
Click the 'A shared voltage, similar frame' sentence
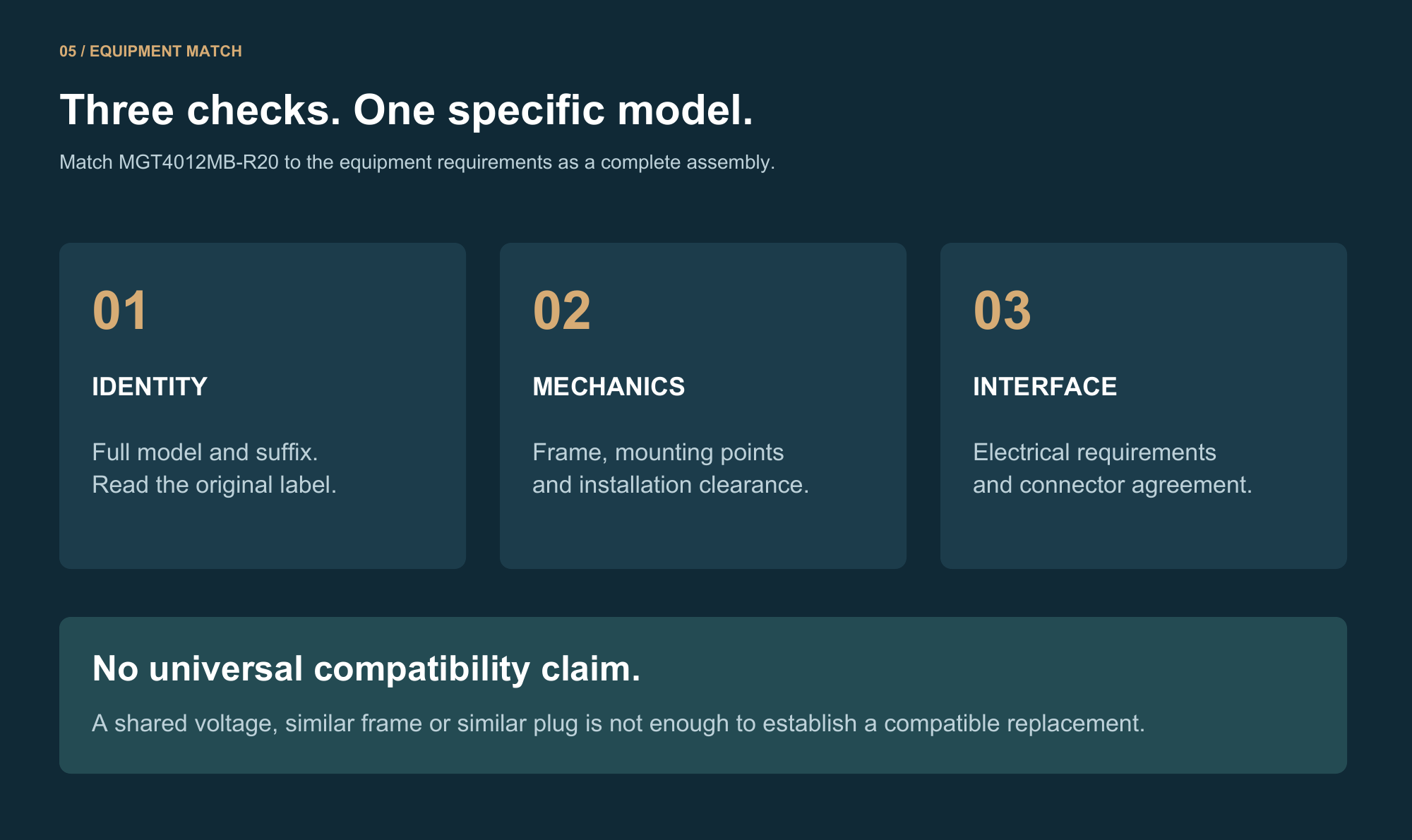pyautogui.click(x=618, y=724)
